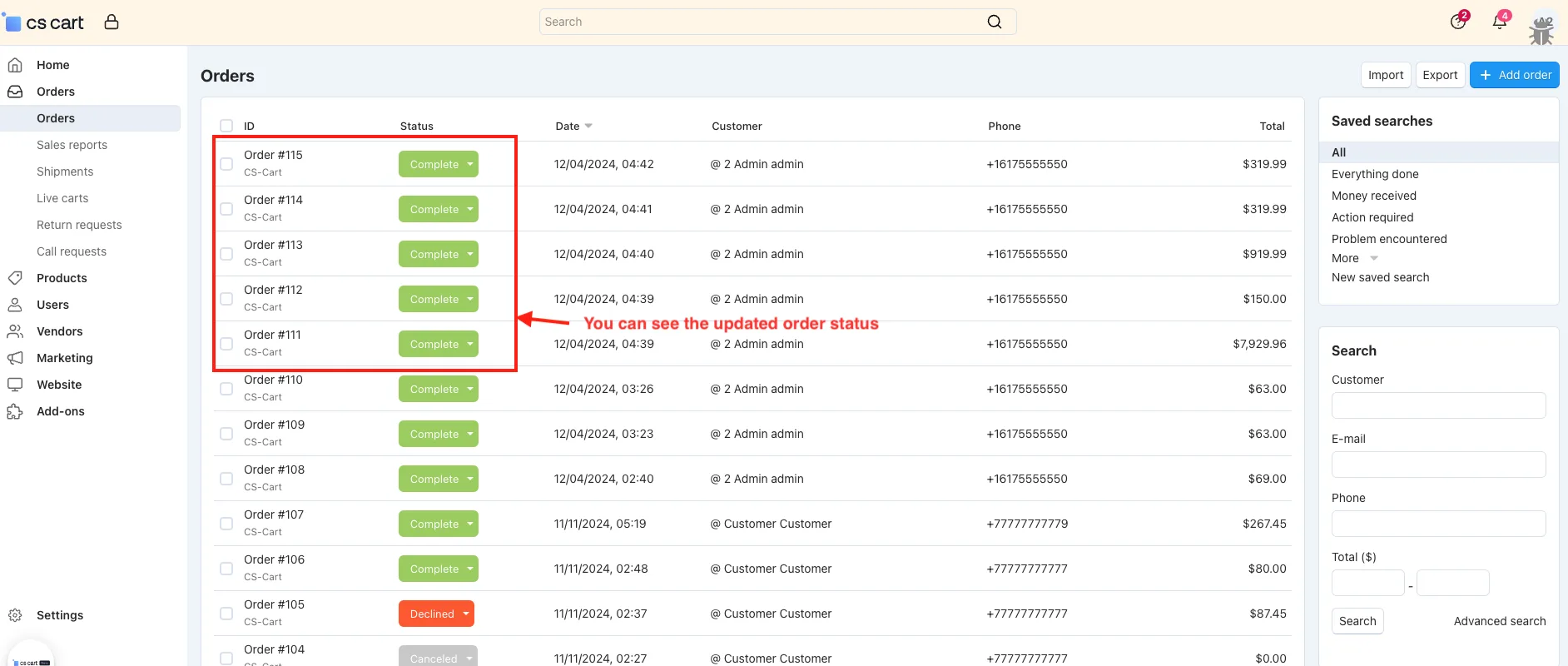
Task: Open the Products tag icon in sidebar
Action: pos(15,278)
